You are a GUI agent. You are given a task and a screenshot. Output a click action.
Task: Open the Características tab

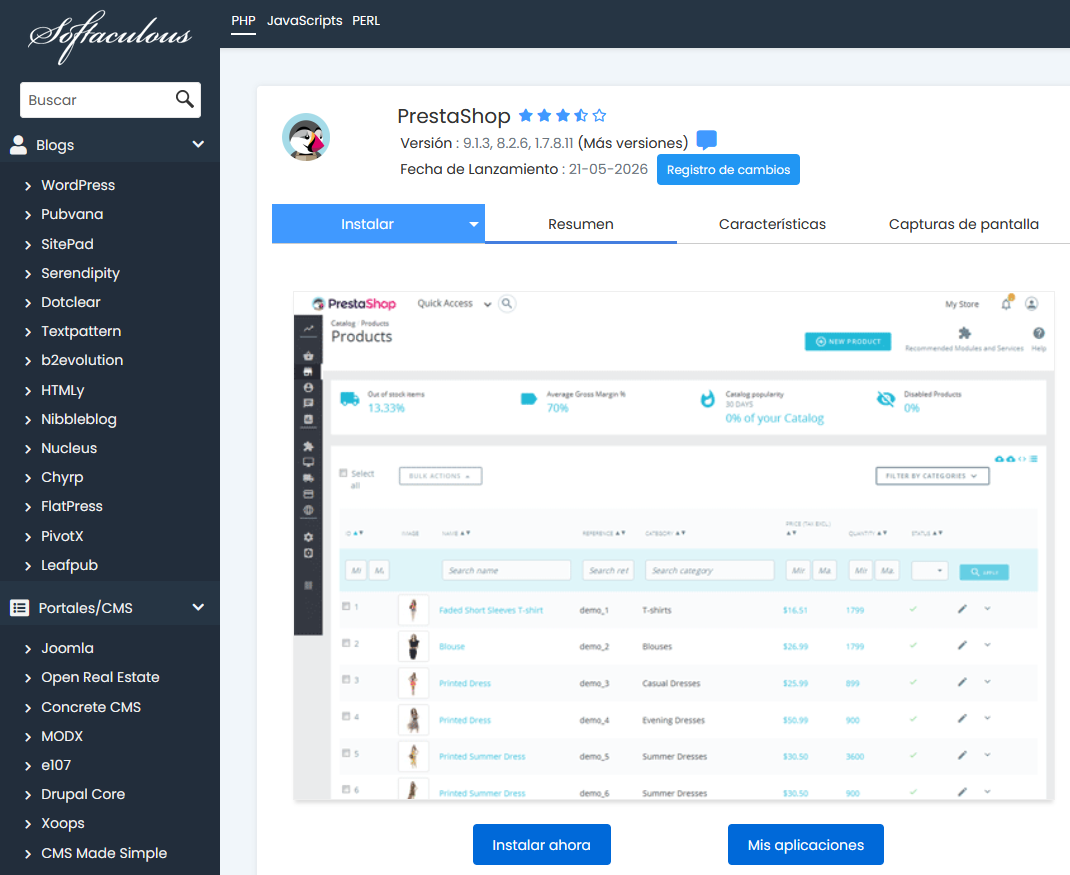point(772,224)
